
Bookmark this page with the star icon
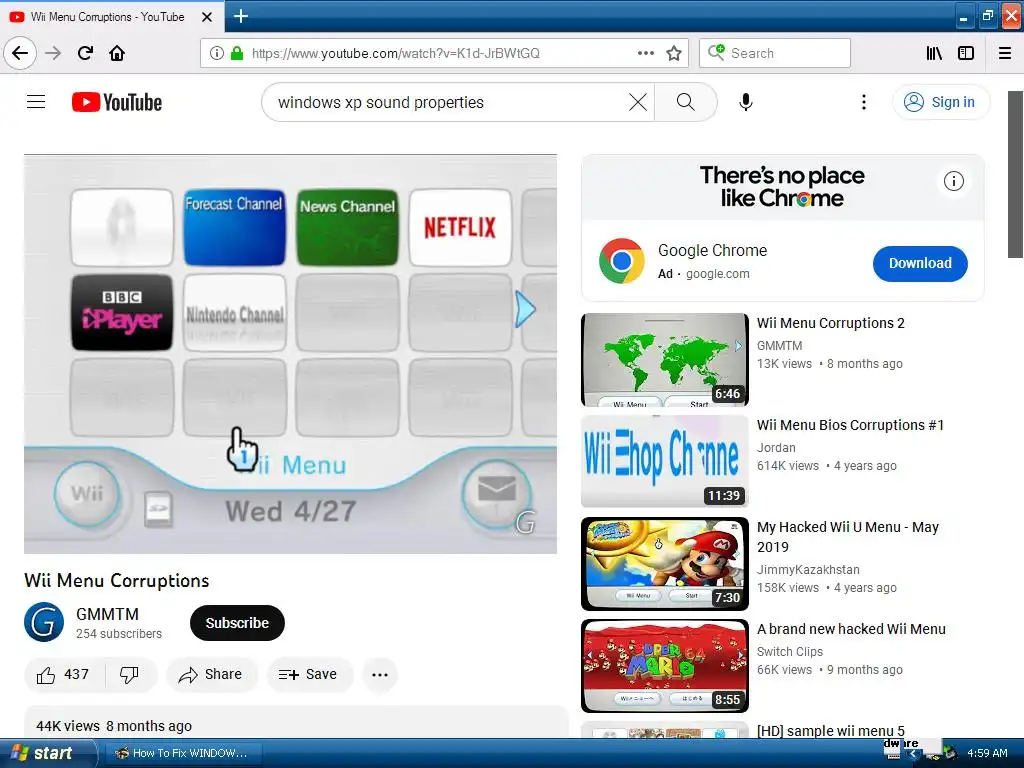674,53
